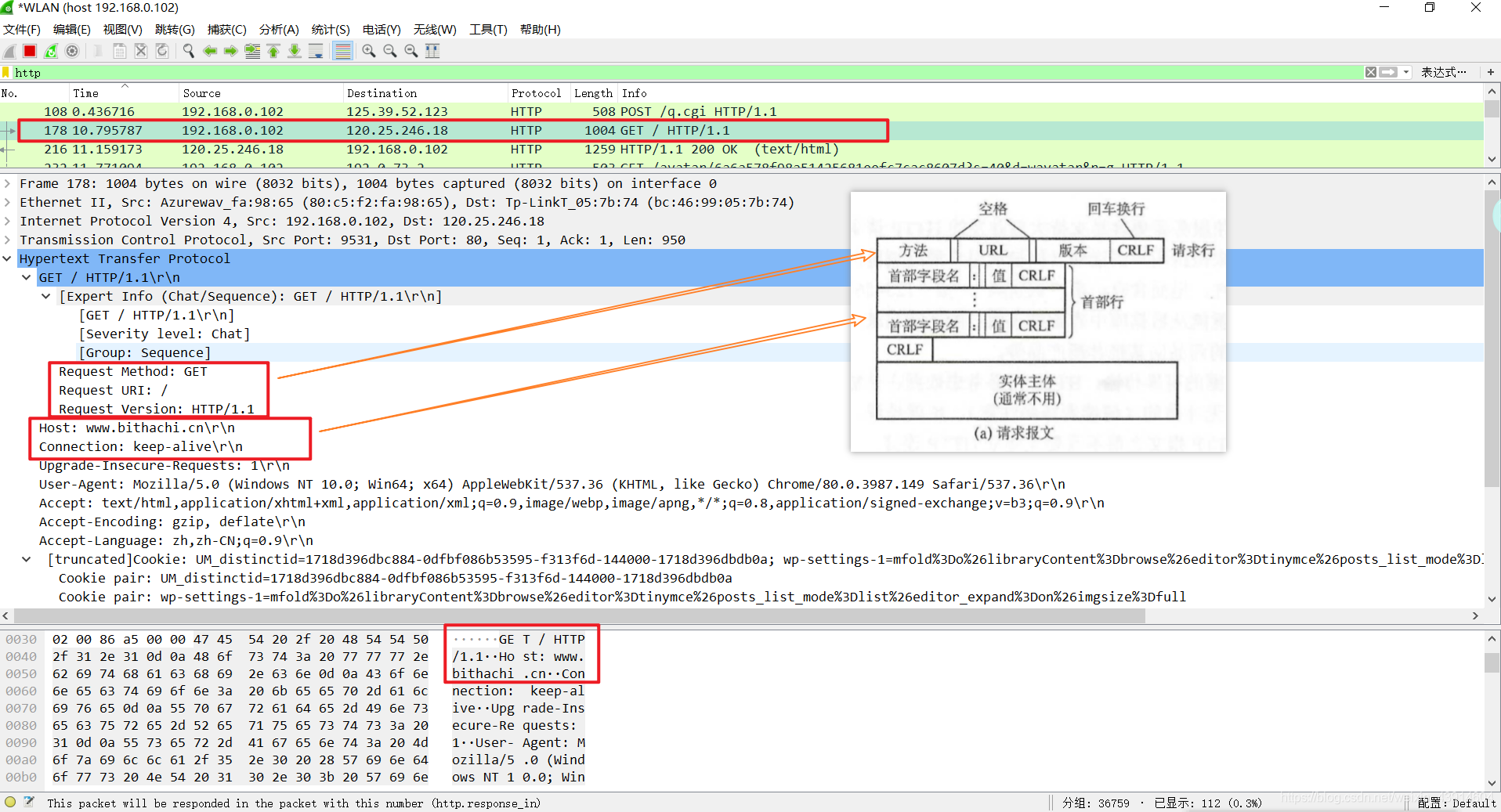
Task: Collapse the GET / HTTP/1.1 request line
Action: pos(27,278)
